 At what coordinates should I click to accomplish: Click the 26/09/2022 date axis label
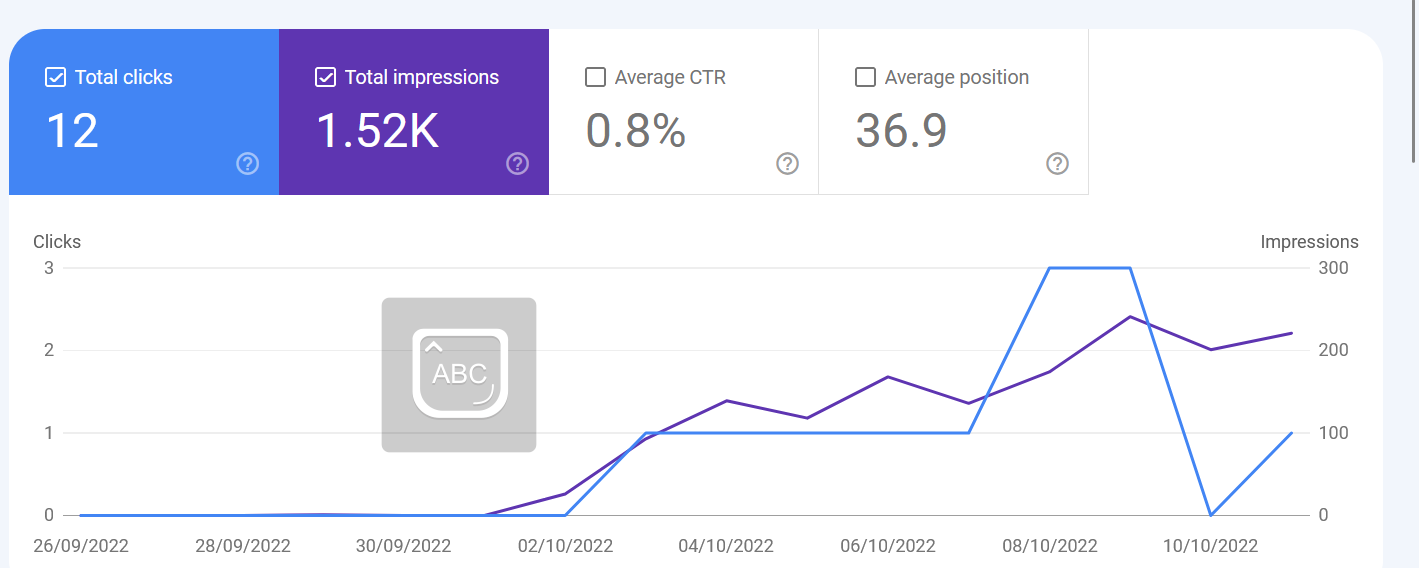[x=81, y=546]
